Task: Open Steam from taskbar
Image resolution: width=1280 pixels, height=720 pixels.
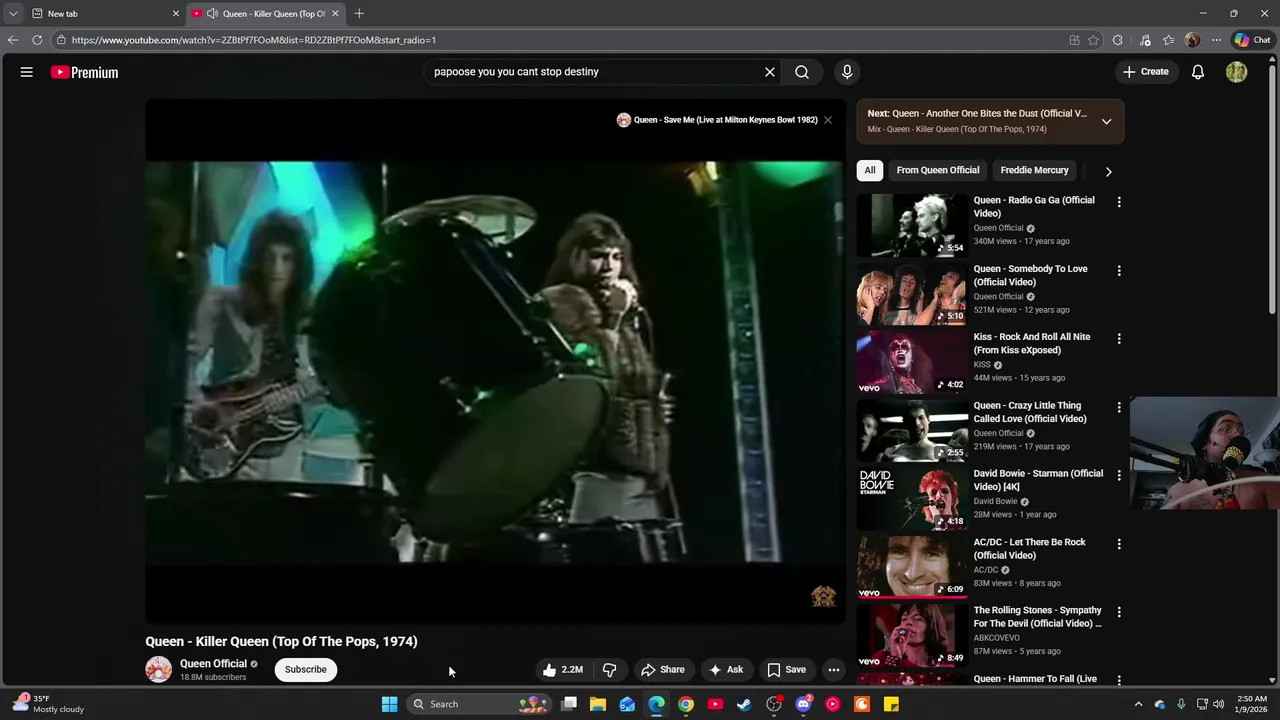Action: [x=744, y=704]
